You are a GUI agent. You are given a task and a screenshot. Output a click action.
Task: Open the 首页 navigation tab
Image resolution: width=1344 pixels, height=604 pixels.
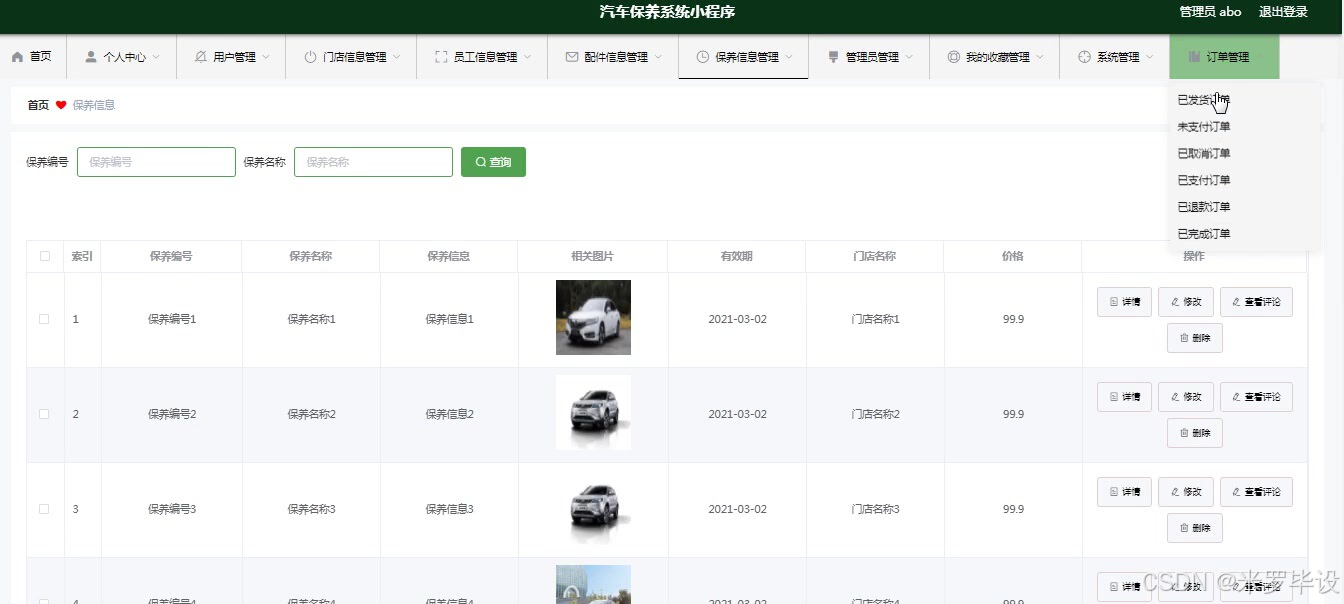(33, 57)
